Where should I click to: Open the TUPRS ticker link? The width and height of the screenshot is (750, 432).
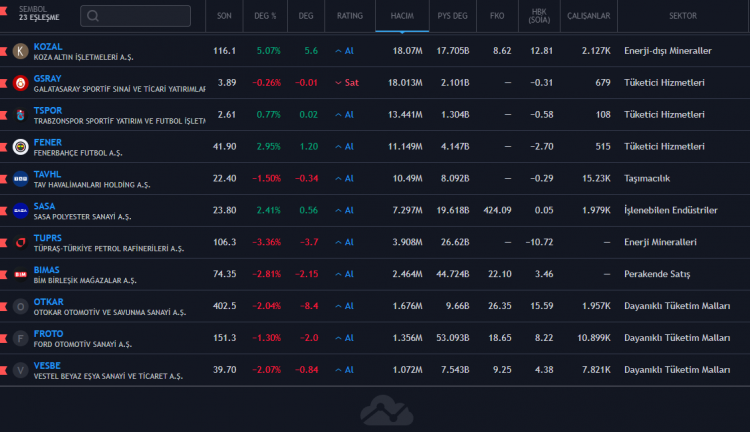click(48, 238)
